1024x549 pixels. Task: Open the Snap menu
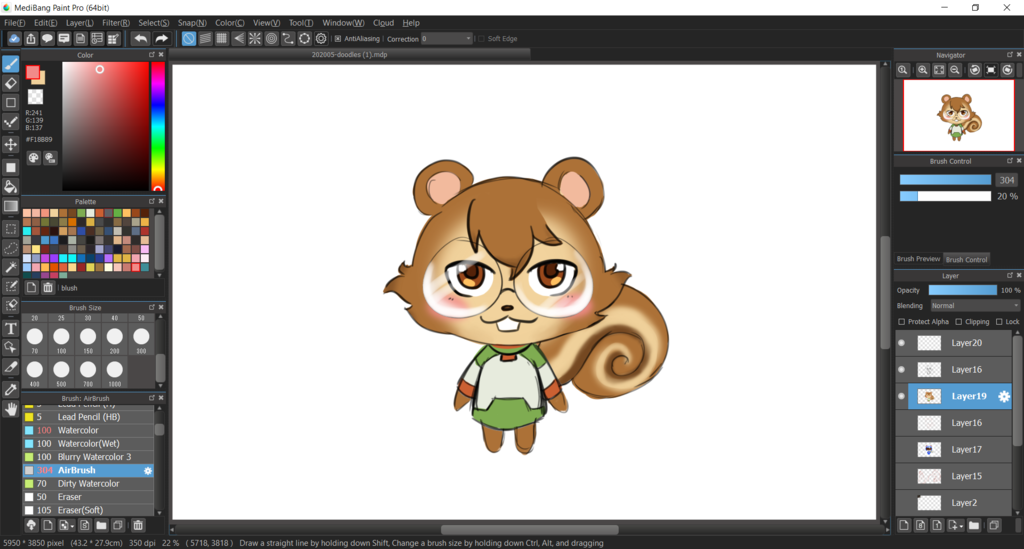point(192,23)
